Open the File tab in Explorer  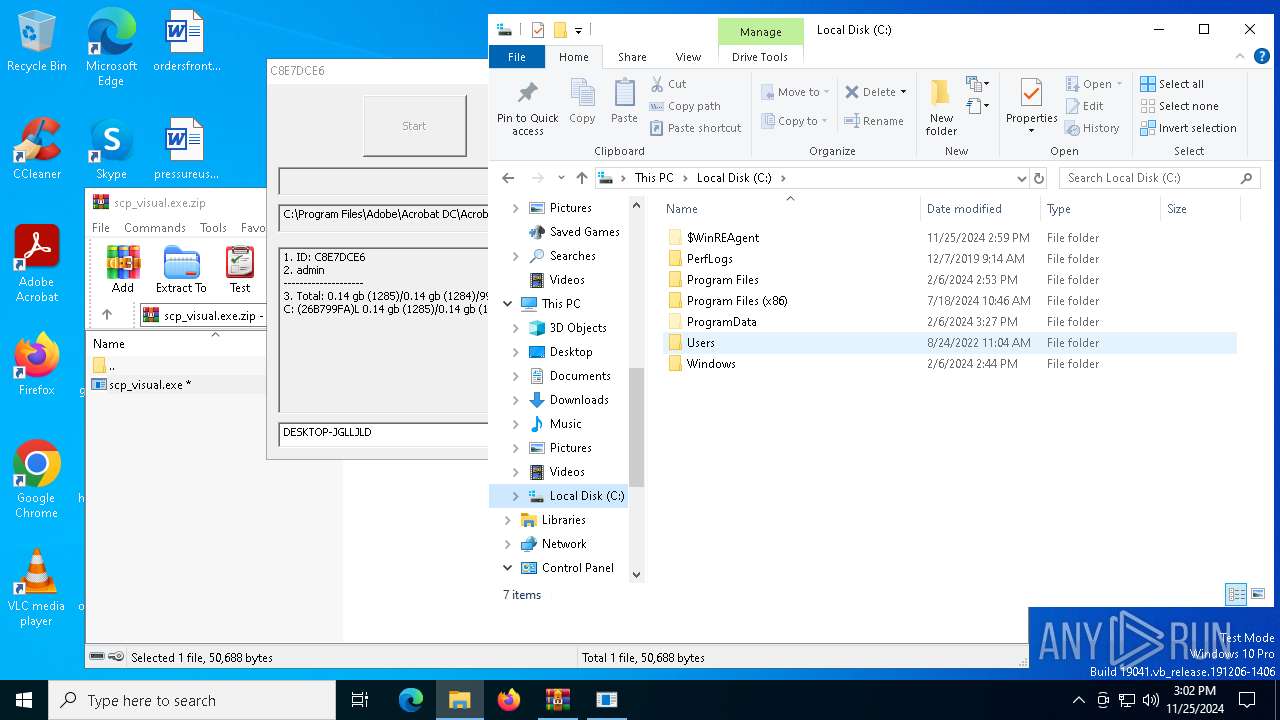click(517, 57)
